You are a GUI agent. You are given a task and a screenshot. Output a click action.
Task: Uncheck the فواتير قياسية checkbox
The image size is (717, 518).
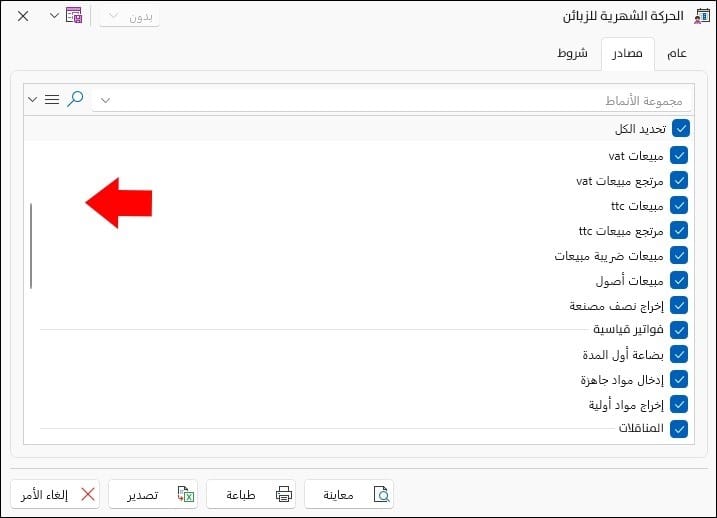click(679, 330)
